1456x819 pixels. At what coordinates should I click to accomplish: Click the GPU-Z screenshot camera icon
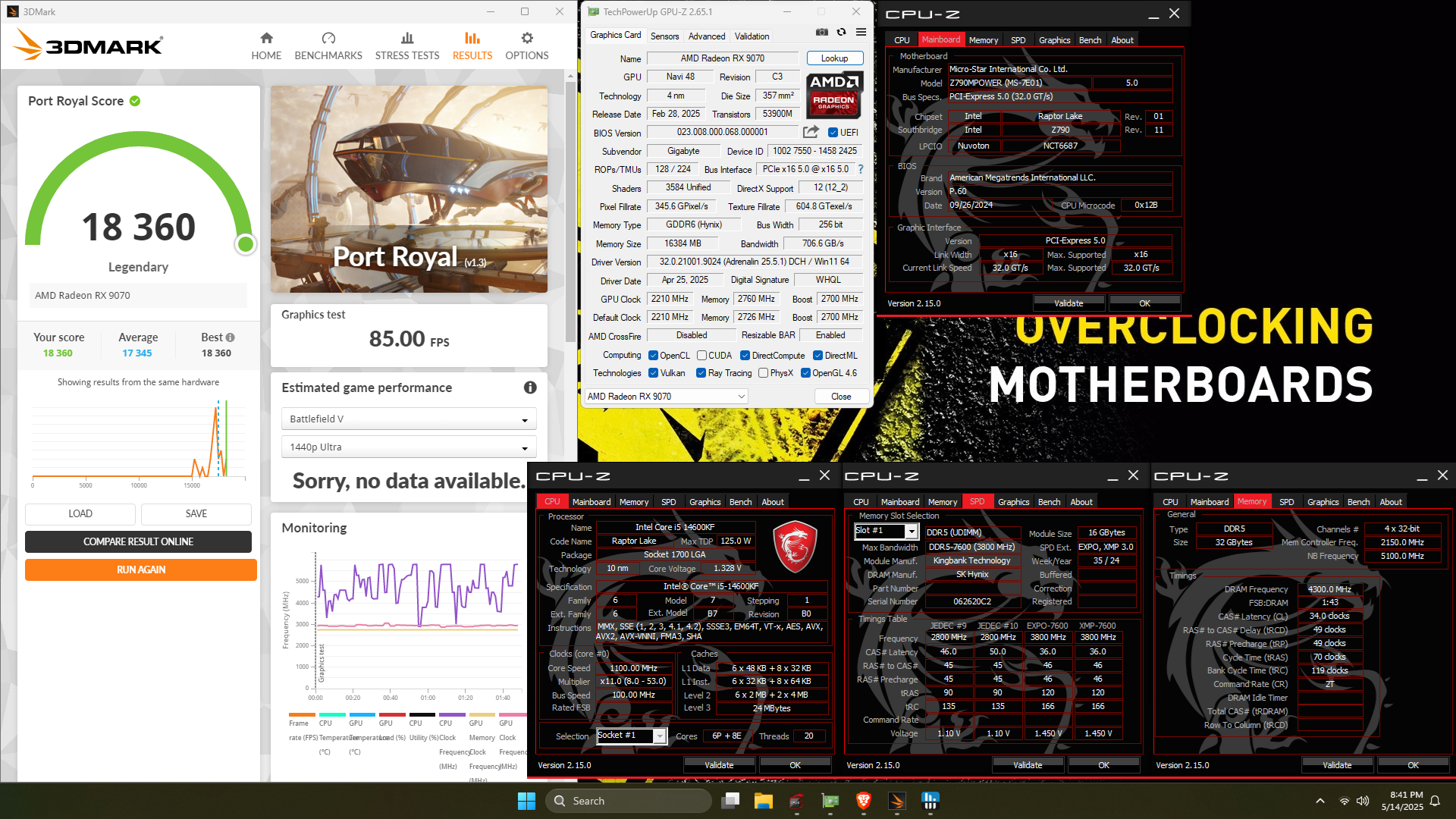(822, 32)
